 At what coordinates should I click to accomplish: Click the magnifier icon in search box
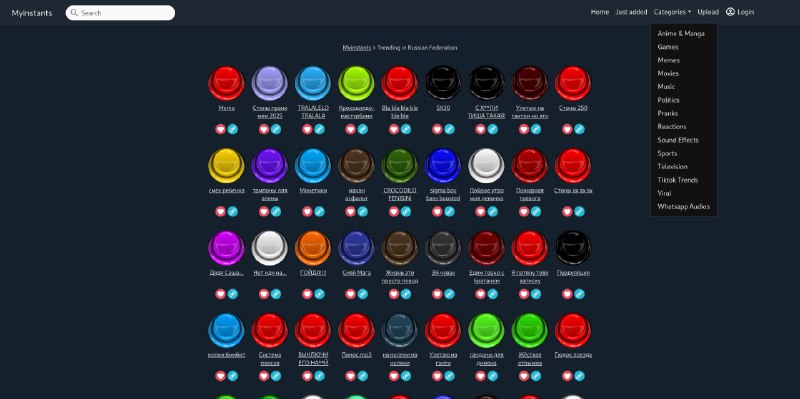(74, 13)
